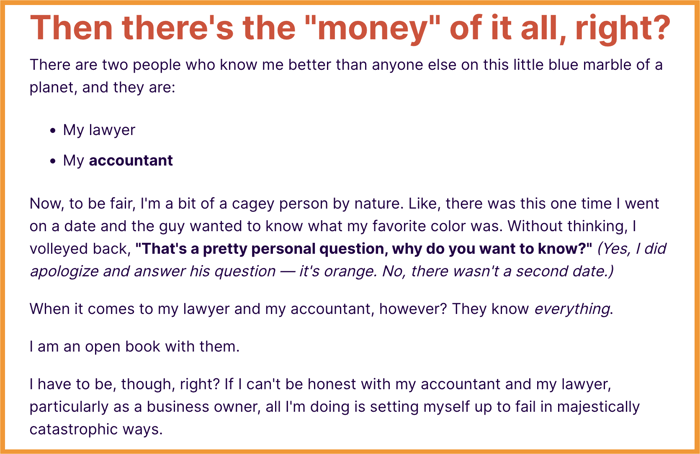Click the "My lawyer" bullet item
Screen dimensions: 700x454
tap(99, 130)
